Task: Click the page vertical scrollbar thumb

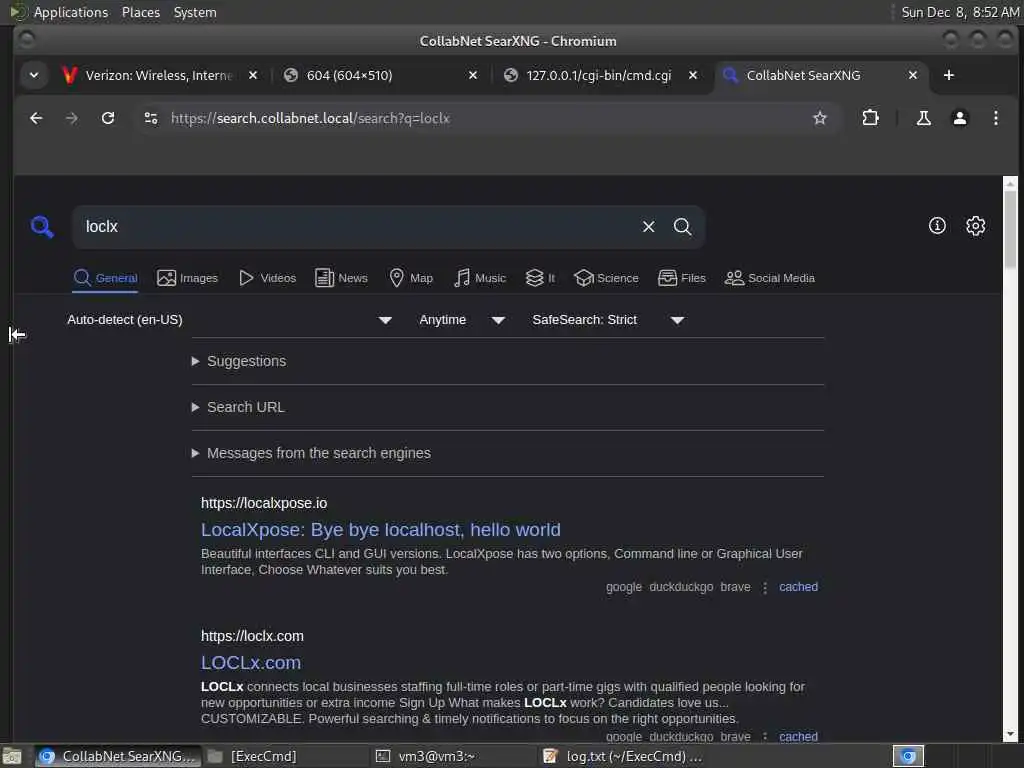Action: [1010, 229]
